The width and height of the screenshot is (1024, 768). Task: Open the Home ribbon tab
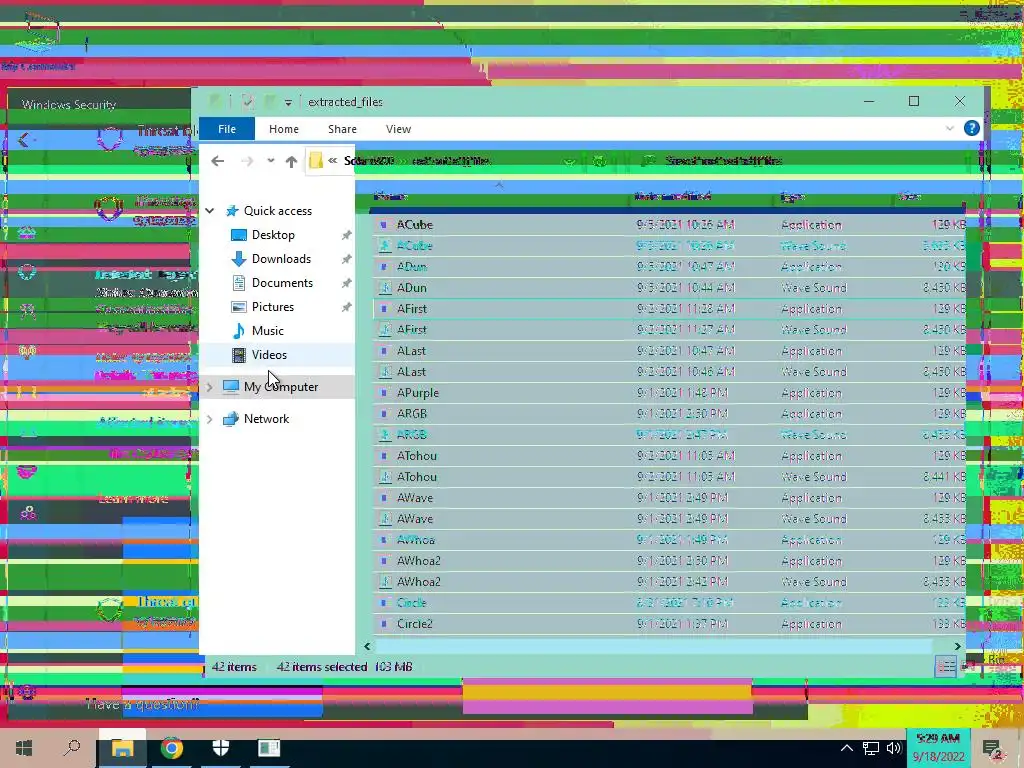click(x=283, y=129)
